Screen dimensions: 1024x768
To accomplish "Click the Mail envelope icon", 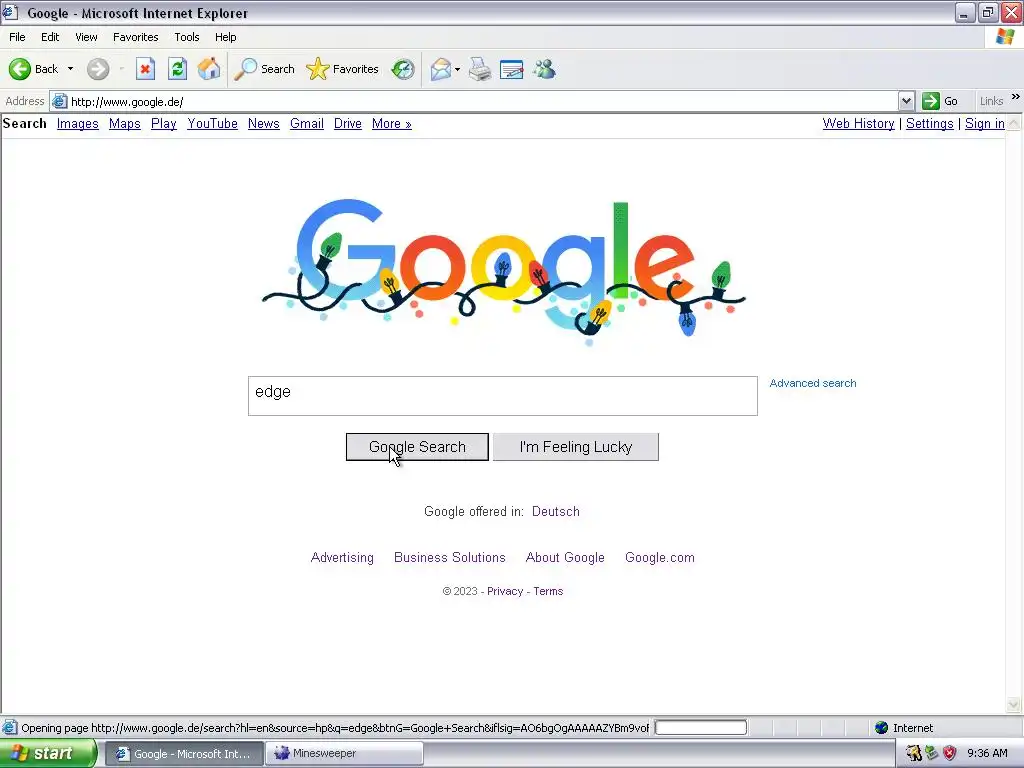I will 441,69.
